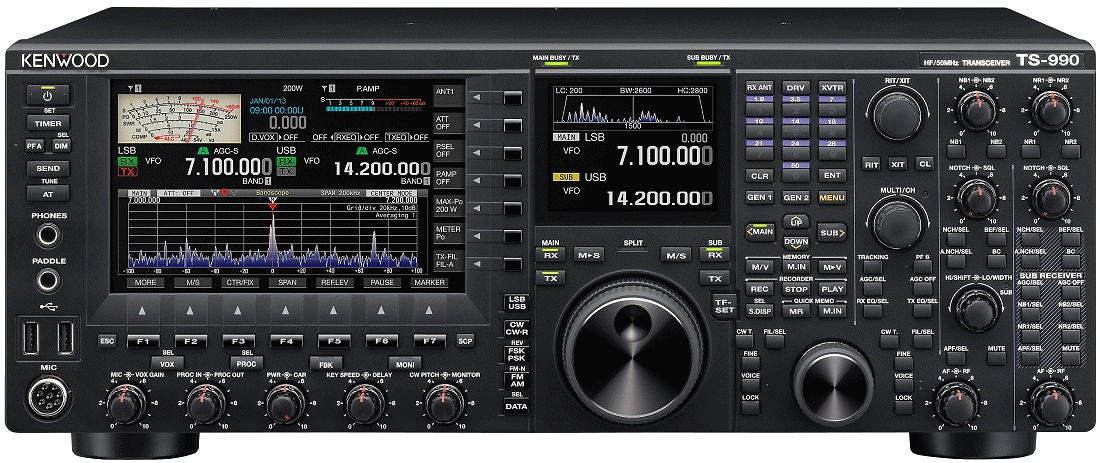Image resolution: width=1100 pixels, height=463 pixels.
Task: Click the GEN 1 band key
Action: coord(759,198)
